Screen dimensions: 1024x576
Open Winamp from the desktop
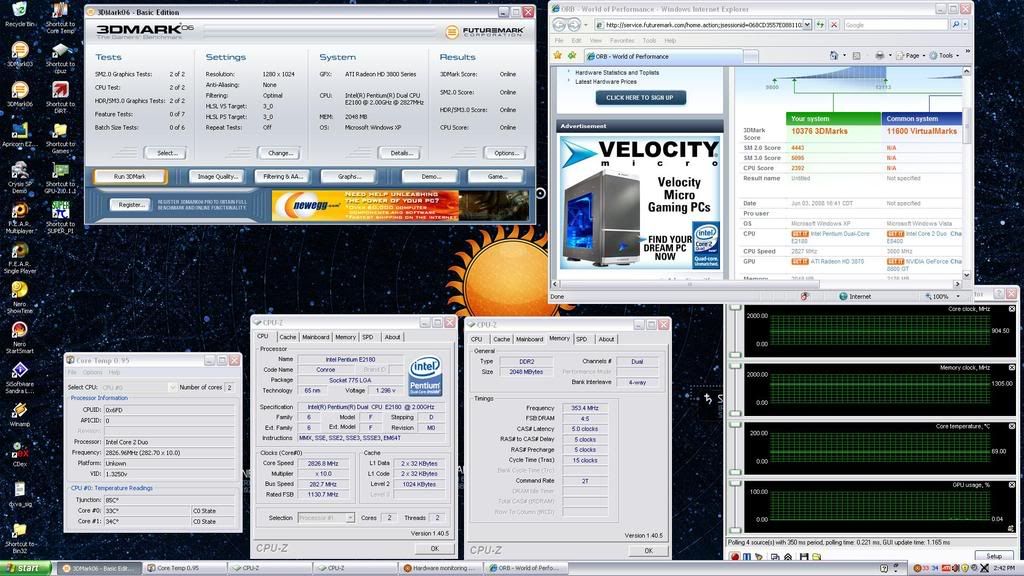[x=20, y=414]
